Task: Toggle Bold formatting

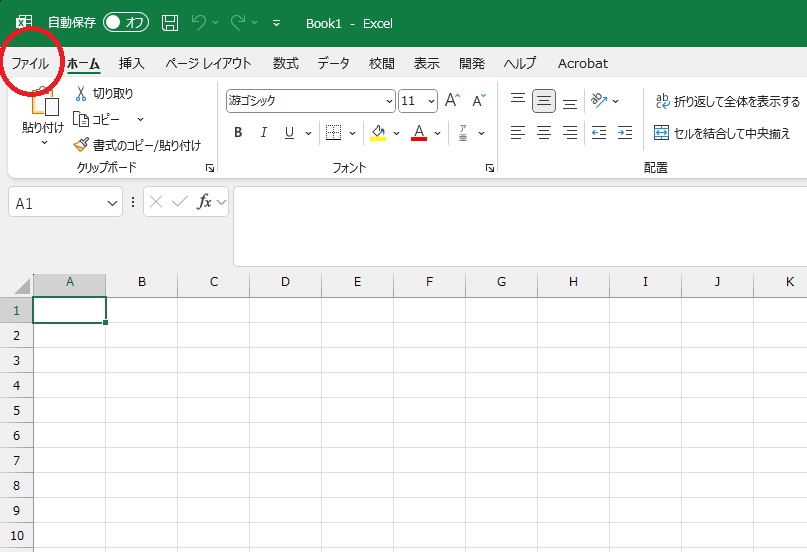Action: [238, 133]
